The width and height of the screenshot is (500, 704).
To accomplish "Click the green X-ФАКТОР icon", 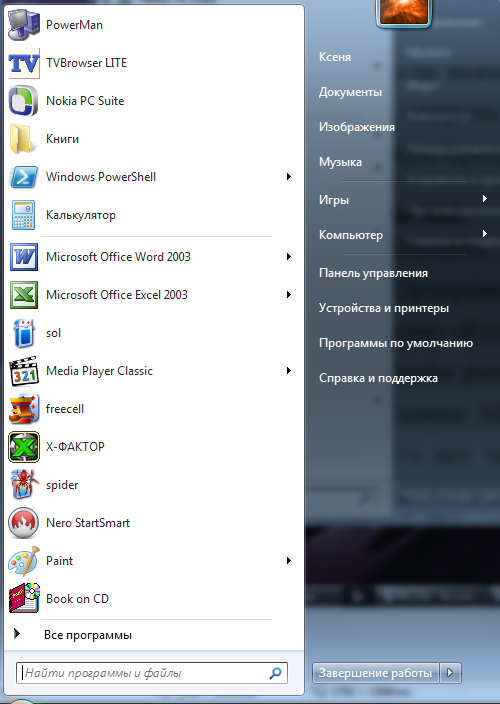I will click(24, 447).
